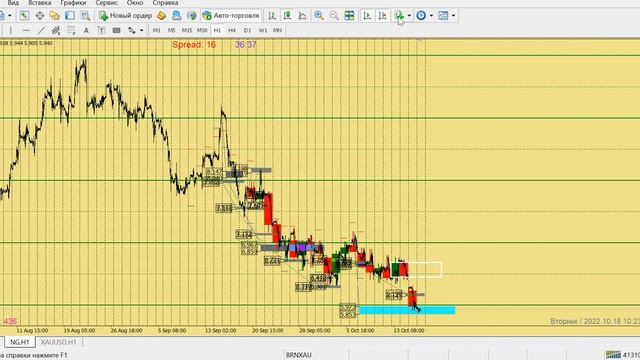Click the globe market icon
Image resolution: width=640 pixels, height=360 pixels.
[x=191, y=16]
